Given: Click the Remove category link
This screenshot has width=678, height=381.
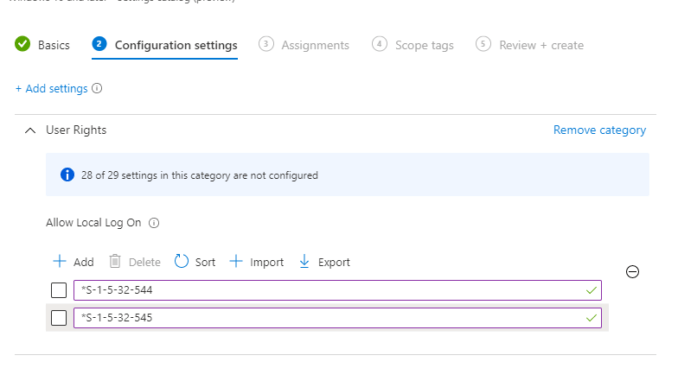Looking at the screenshot, I should pyautogui.click(x=599, y=130).
